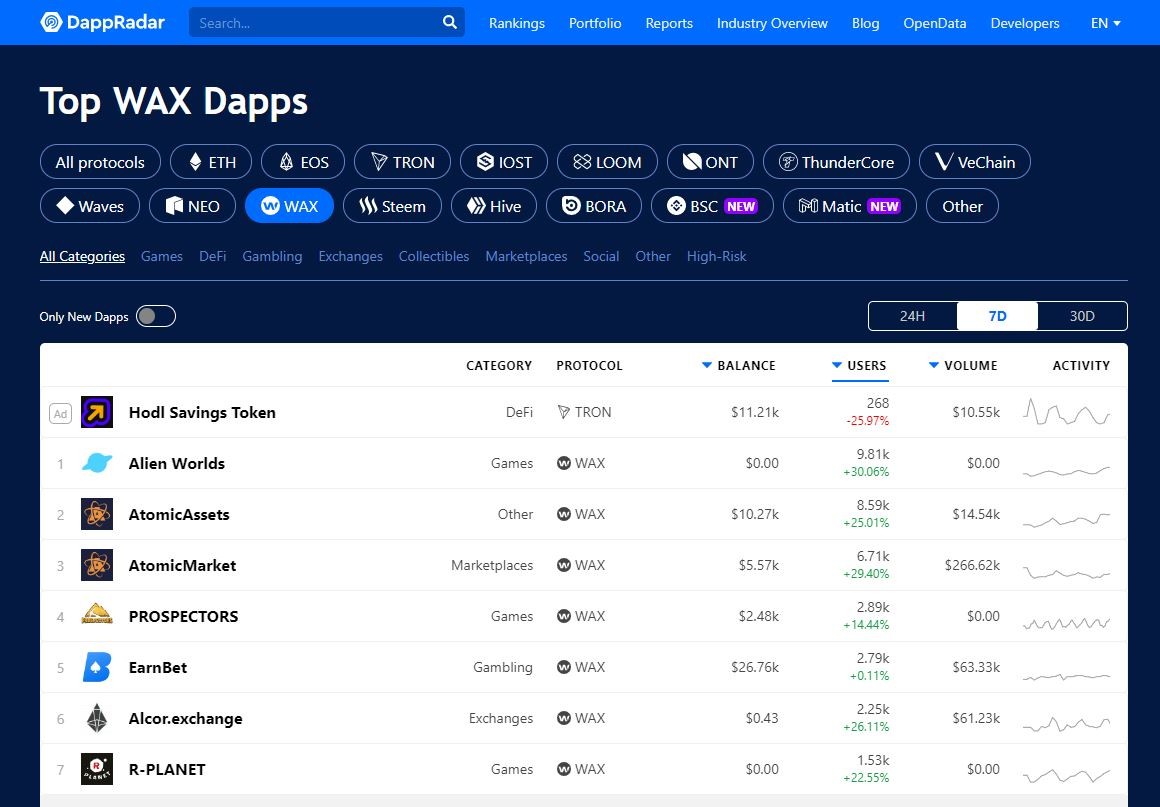
Task: Select the Games category tab
Action: (x=161, y=256)
